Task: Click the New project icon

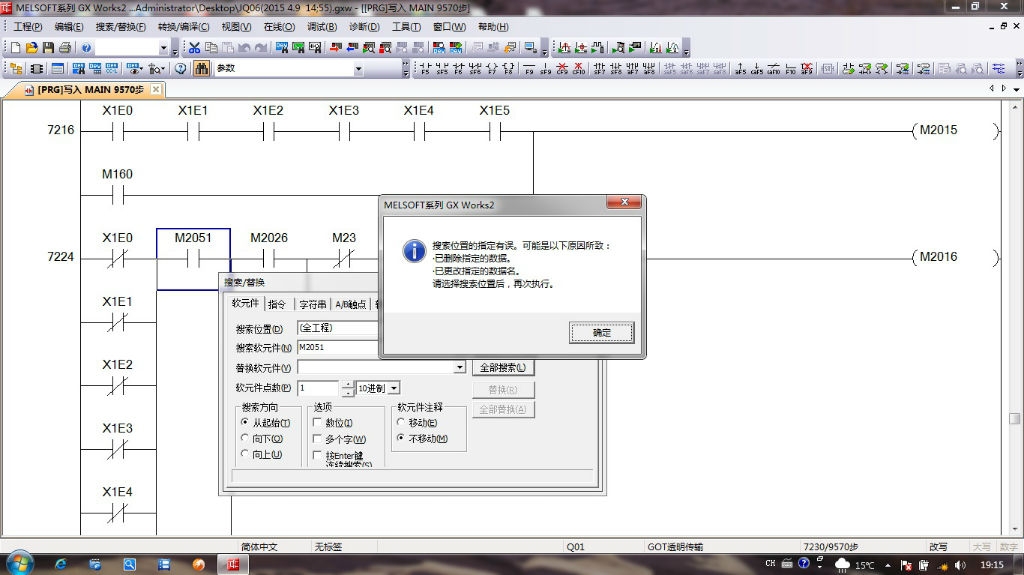Action: 16,48
